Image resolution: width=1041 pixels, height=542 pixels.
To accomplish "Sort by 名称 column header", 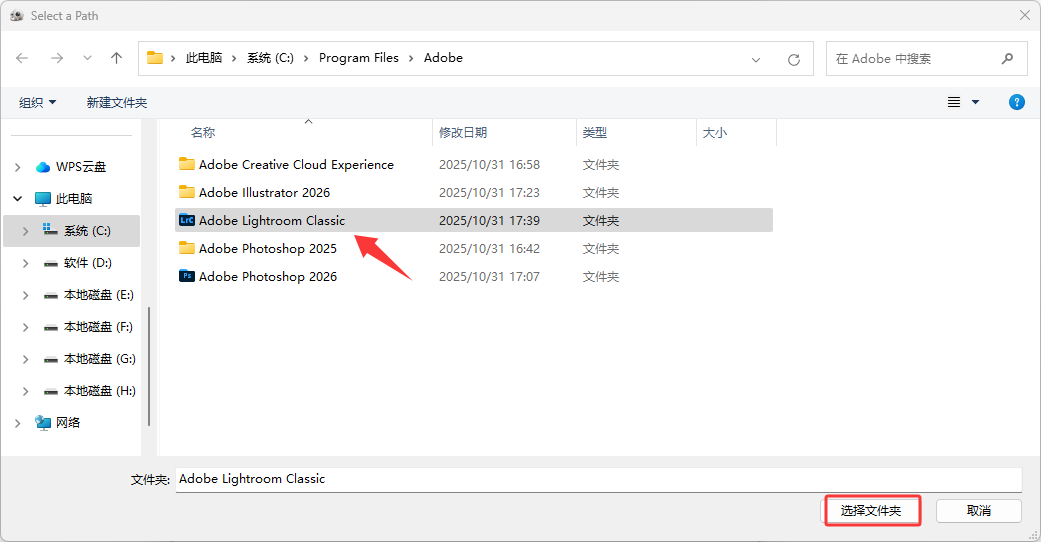I will pyautogui.click(x=202, y=132).
